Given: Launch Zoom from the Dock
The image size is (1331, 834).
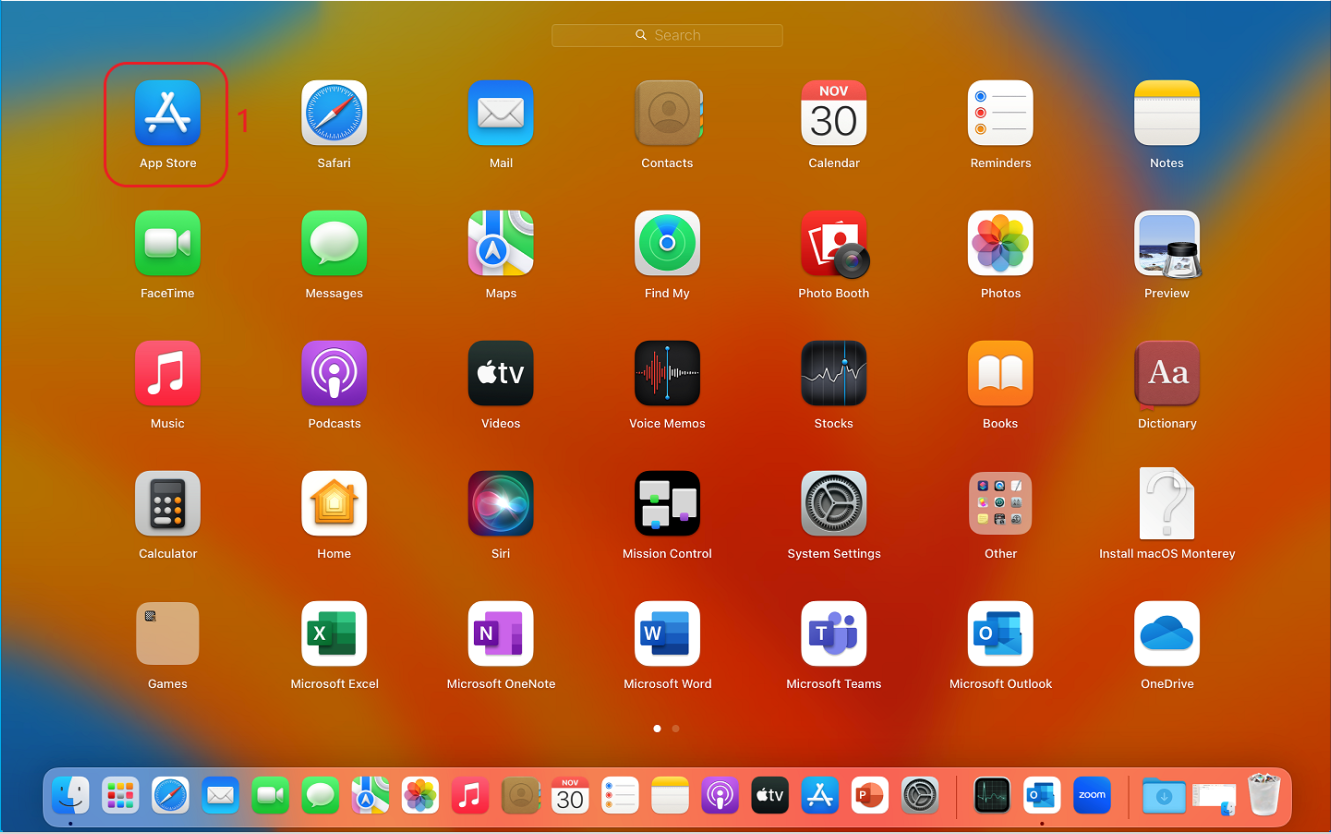Looking at the screenshot, I should point(1092,796).
